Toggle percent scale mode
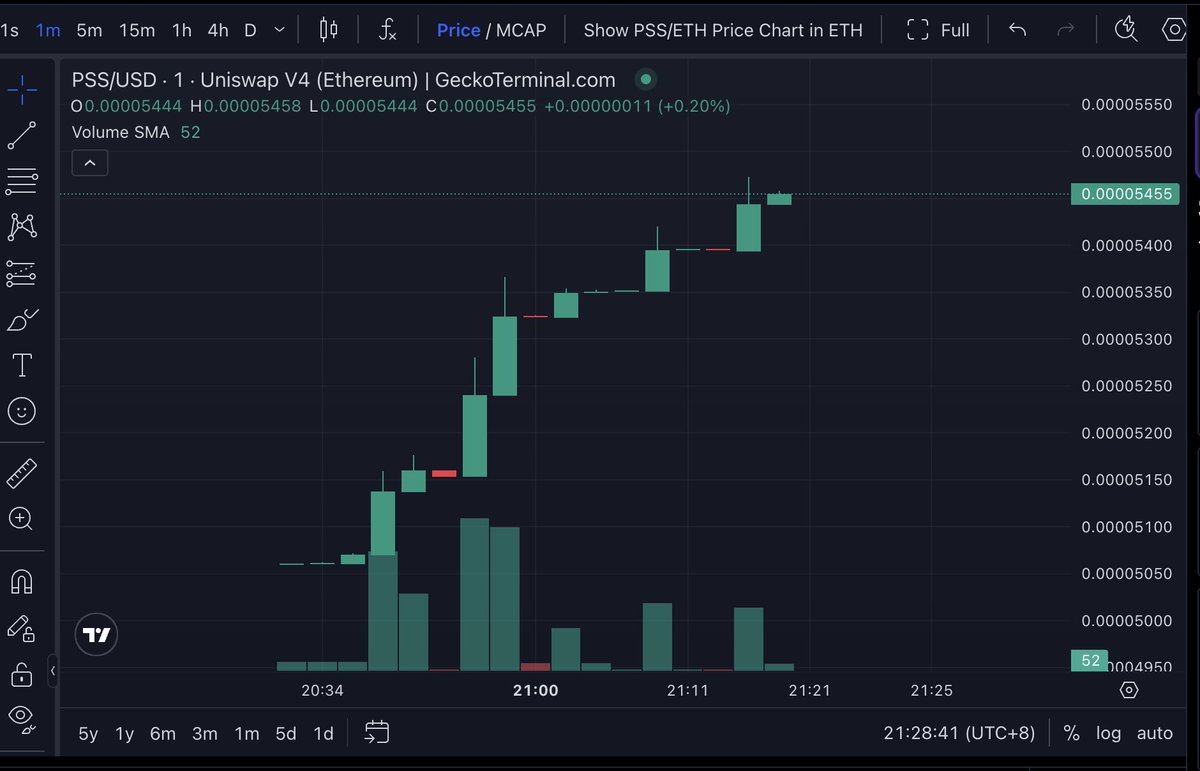 click(x=1071, y=733)
